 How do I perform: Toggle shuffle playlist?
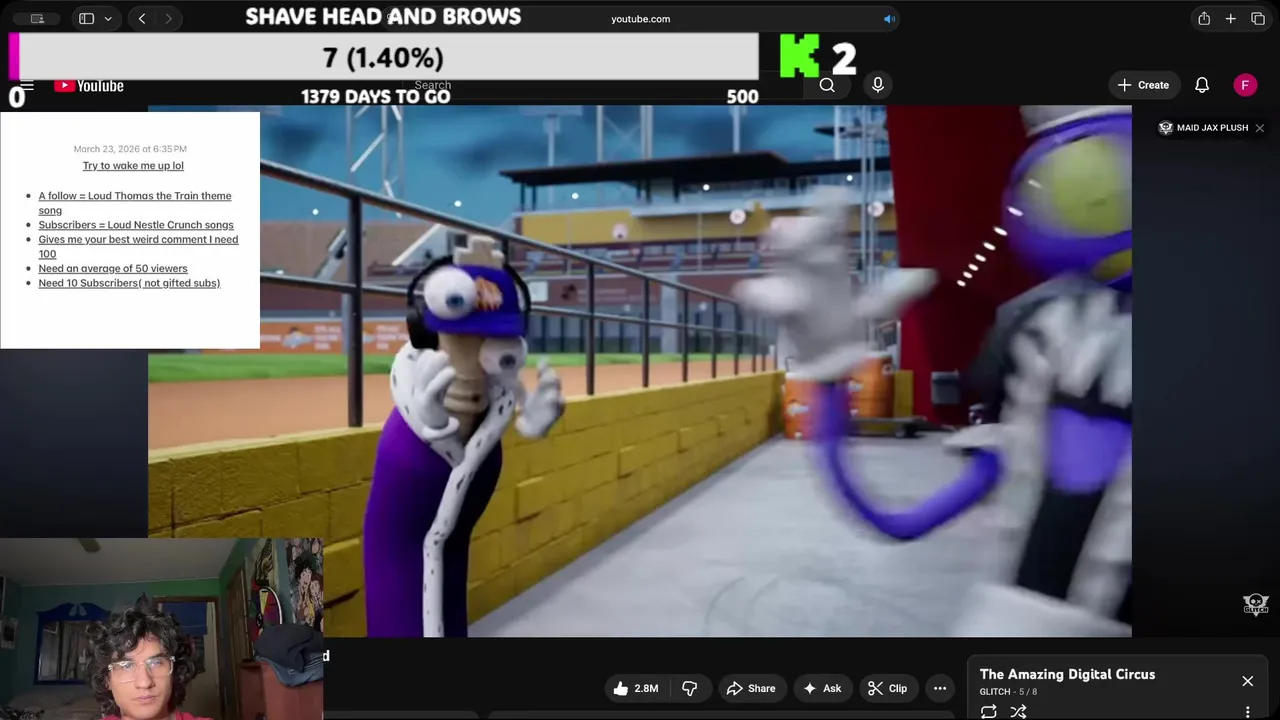pyautogui.click(x=1018, y=711)
